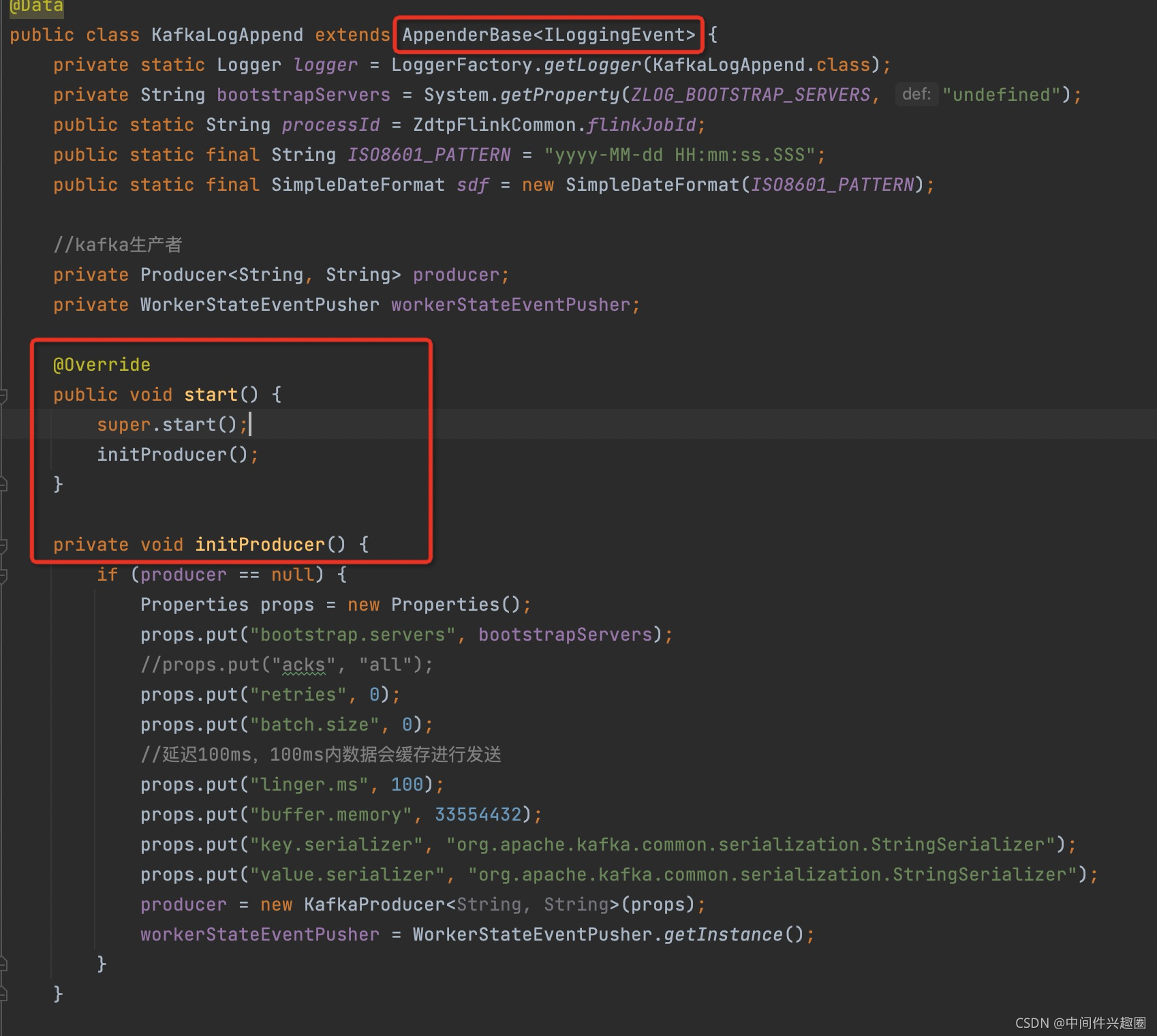
Task: Click the LoggerFactory class reference
Action: coord(462,65)
